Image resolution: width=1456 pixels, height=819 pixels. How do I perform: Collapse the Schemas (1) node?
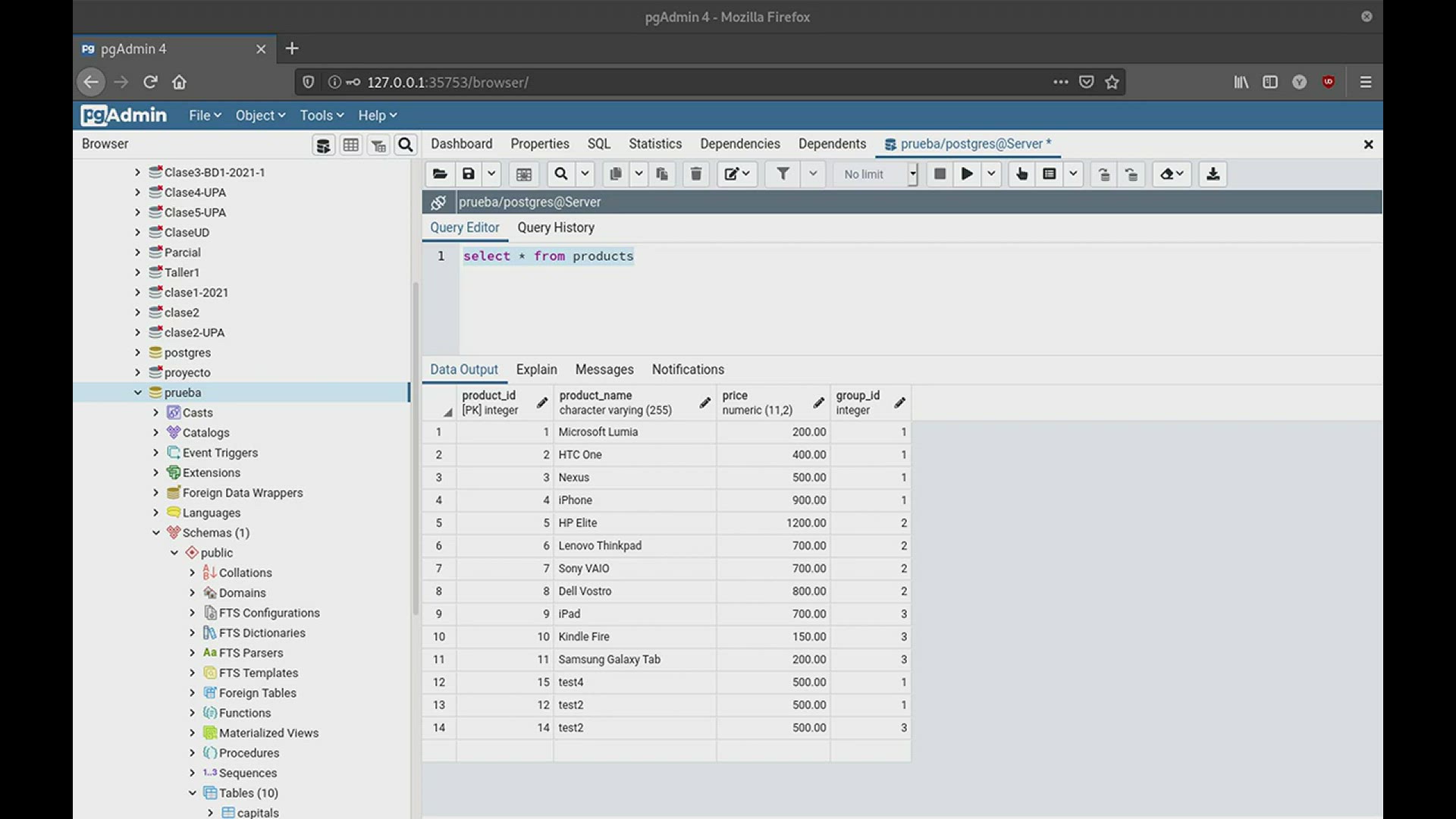(155, 533)
